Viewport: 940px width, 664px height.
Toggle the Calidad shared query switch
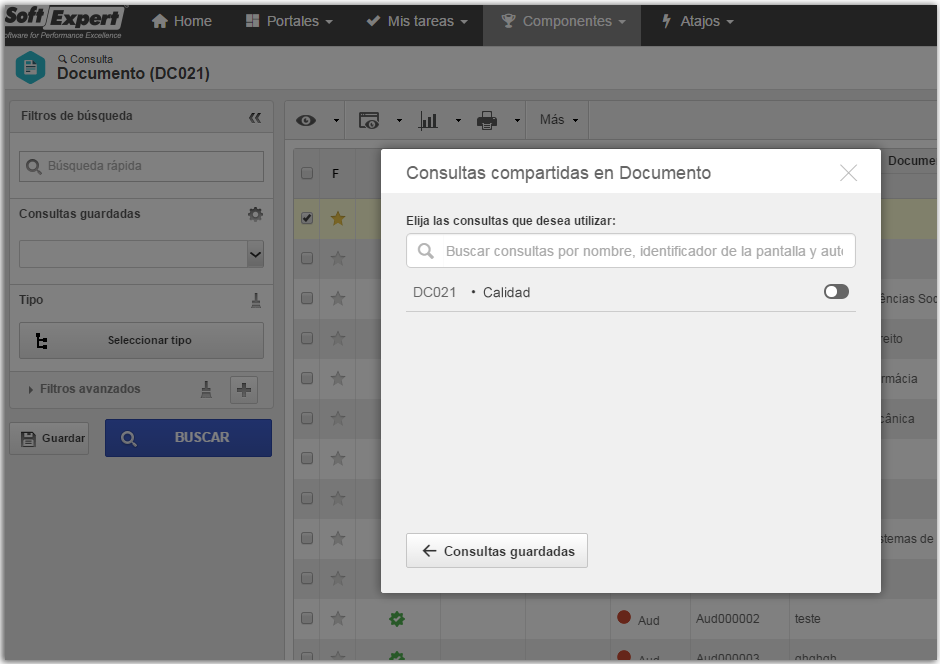pyautogui.click(x=836, y=292)
